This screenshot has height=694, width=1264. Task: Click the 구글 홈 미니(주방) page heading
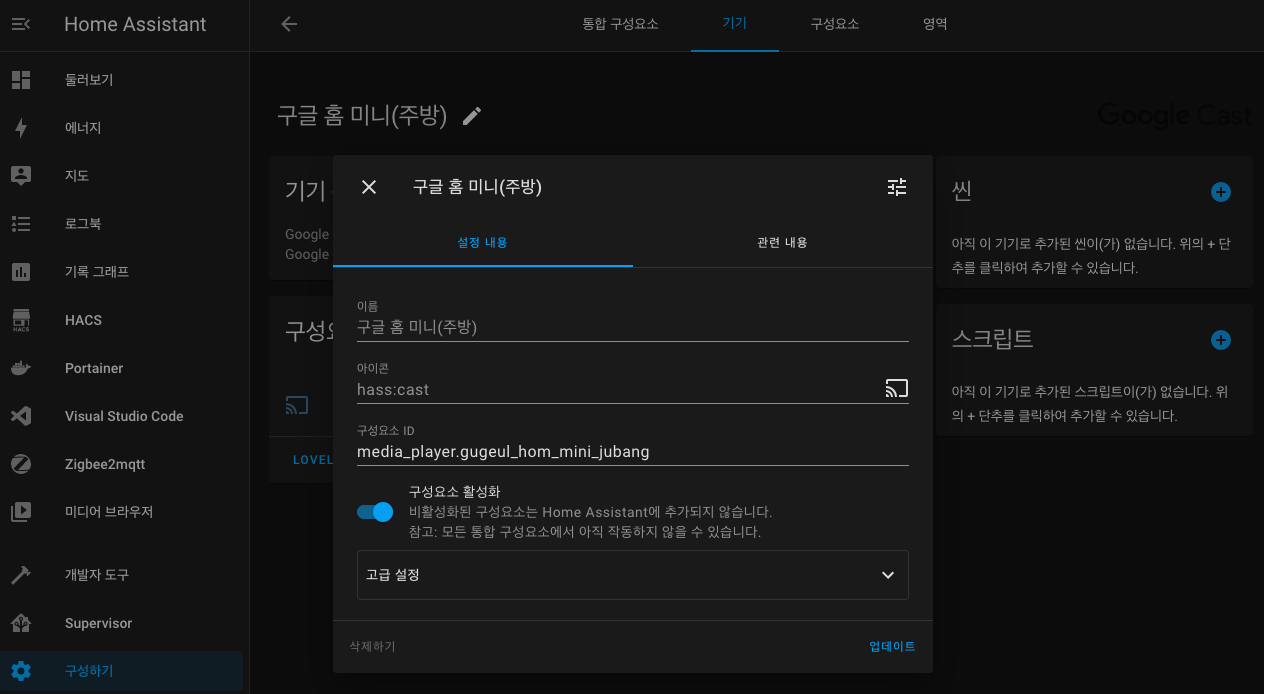coord(362,115)
